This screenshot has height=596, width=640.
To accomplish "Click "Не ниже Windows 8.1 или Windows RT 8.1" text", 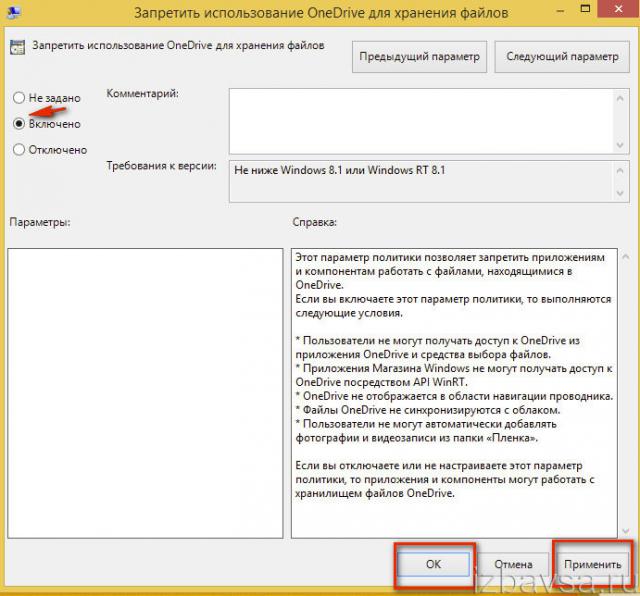I will [x=340, y=170].
